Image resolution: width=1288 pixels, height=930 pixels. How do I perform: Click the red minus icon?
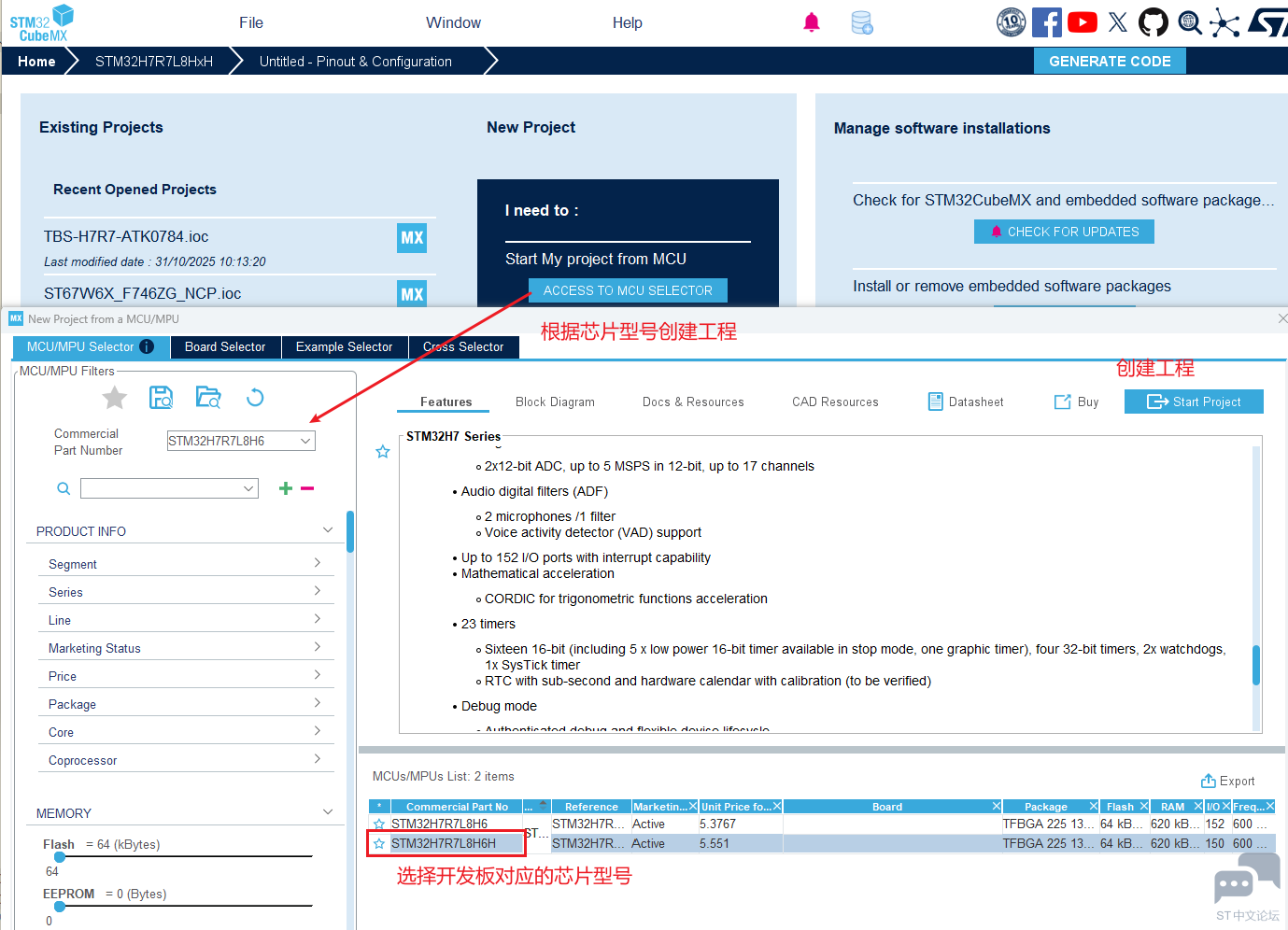307,488
